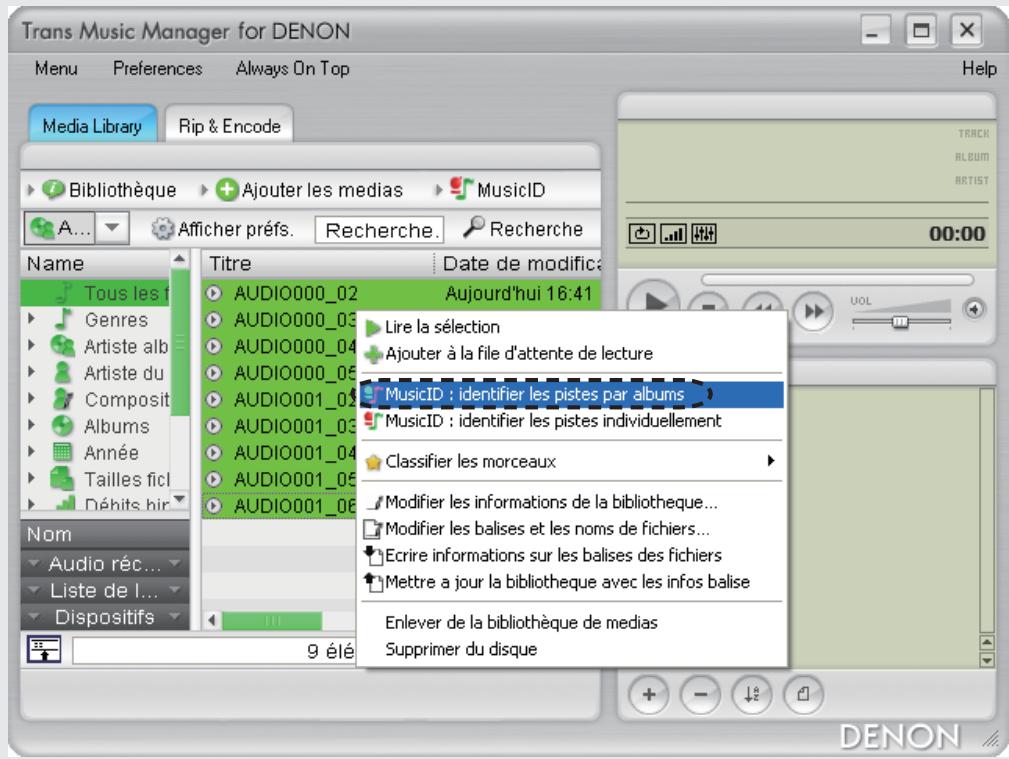
Task: Choose Enlever de la bibliothèque de medias
Action: pyautogui.click(x=573, y=623)
